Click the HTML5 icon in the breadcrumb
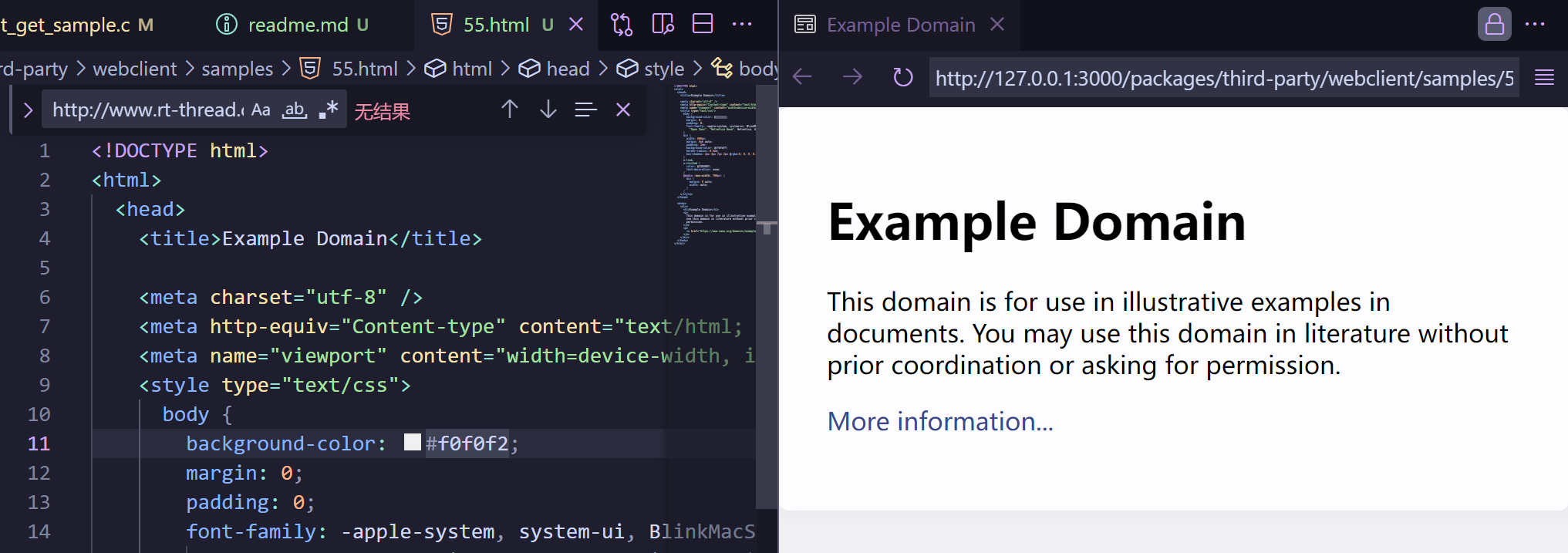 coord(310,69)
